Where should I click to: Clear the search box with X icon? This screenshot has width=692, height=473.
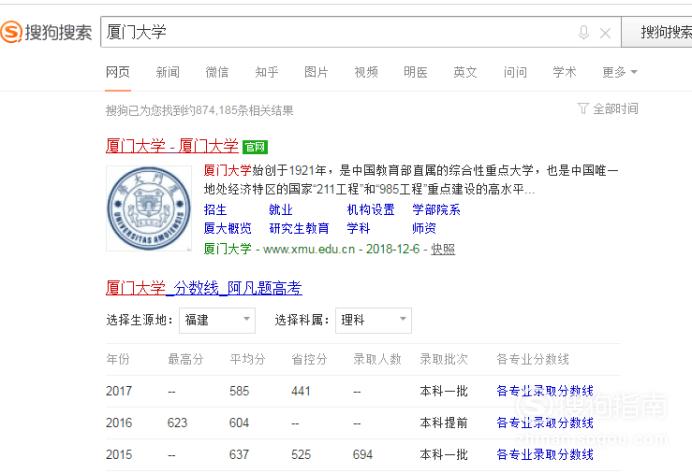(x=605, y=33)
